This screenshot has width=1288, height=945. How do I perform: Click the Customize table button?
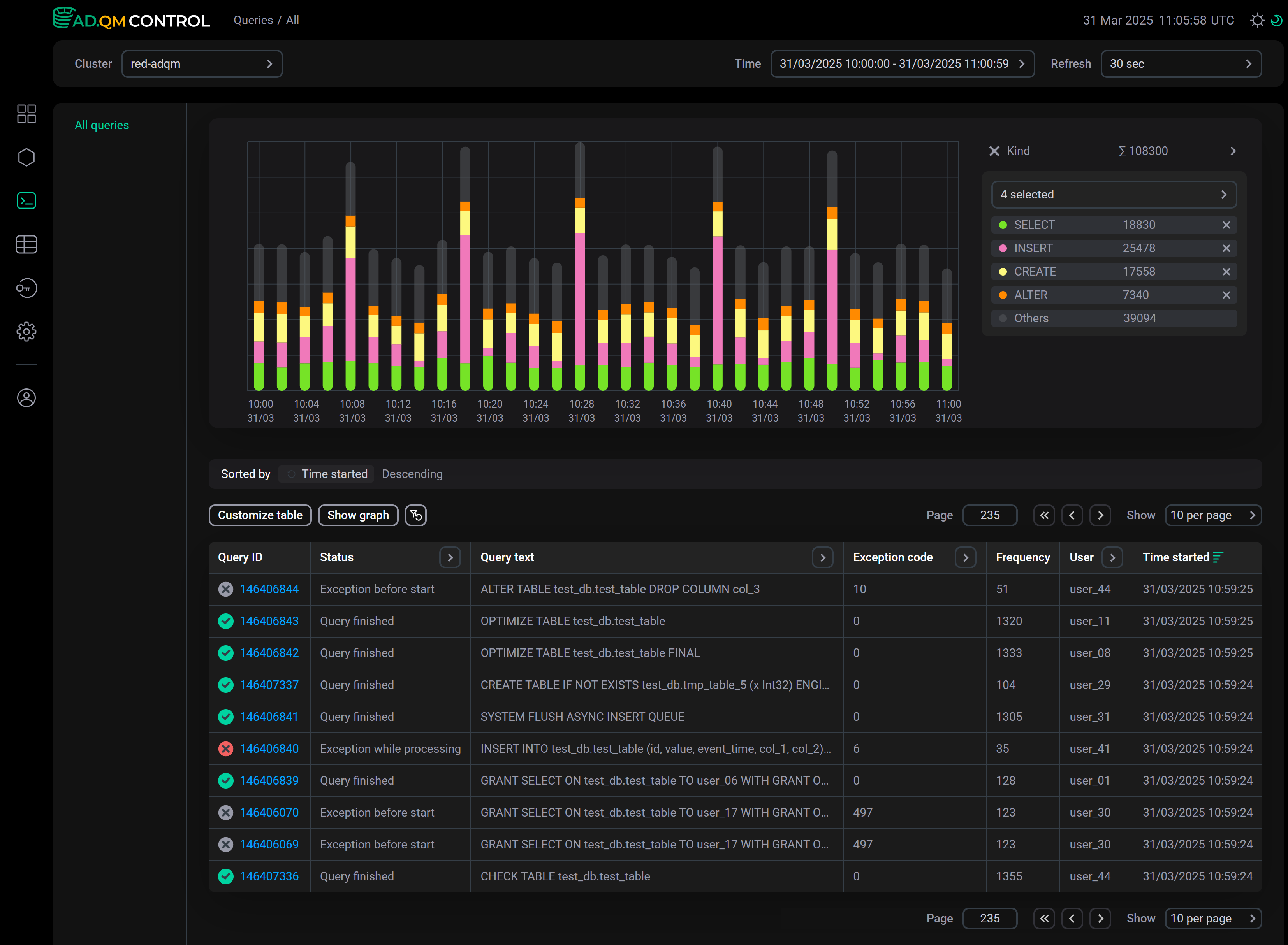pyautogui.click(x=260, y=515)
